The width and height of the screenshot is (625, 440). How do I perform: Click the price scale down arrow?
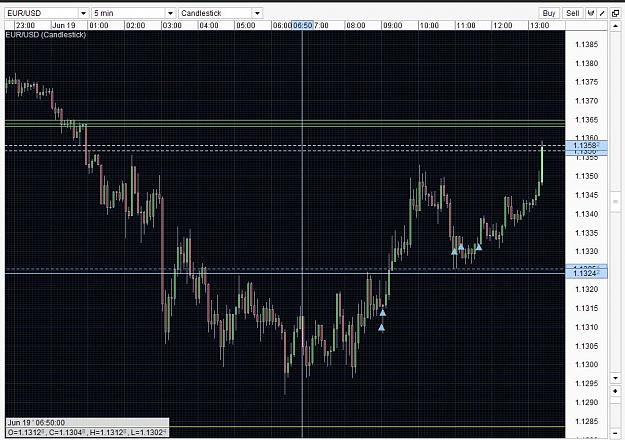click(x=615, y=378)
